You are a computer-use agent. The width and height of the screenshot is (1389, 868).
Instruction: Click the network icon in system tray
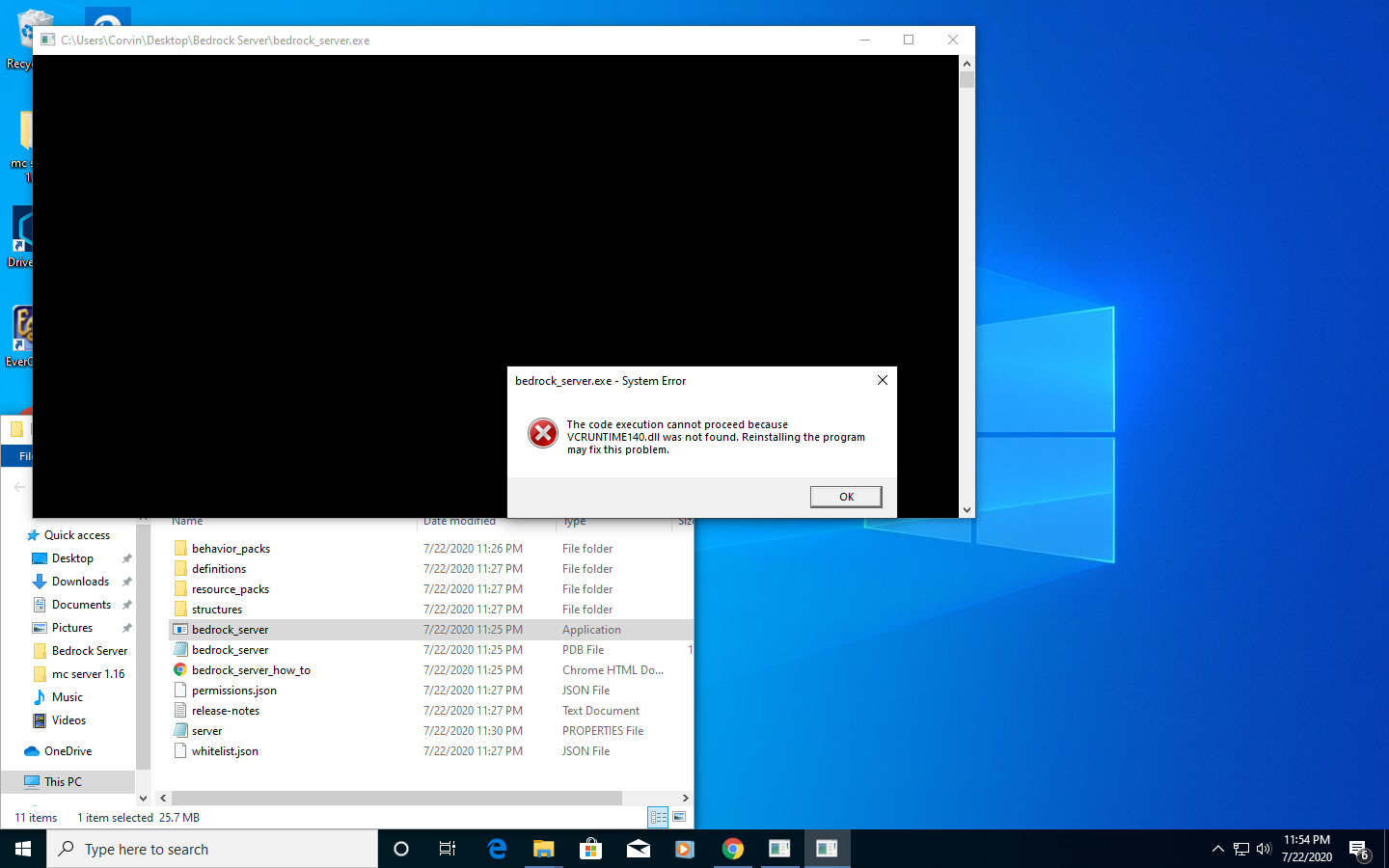pyautogui.click(x=1241, y=849)
